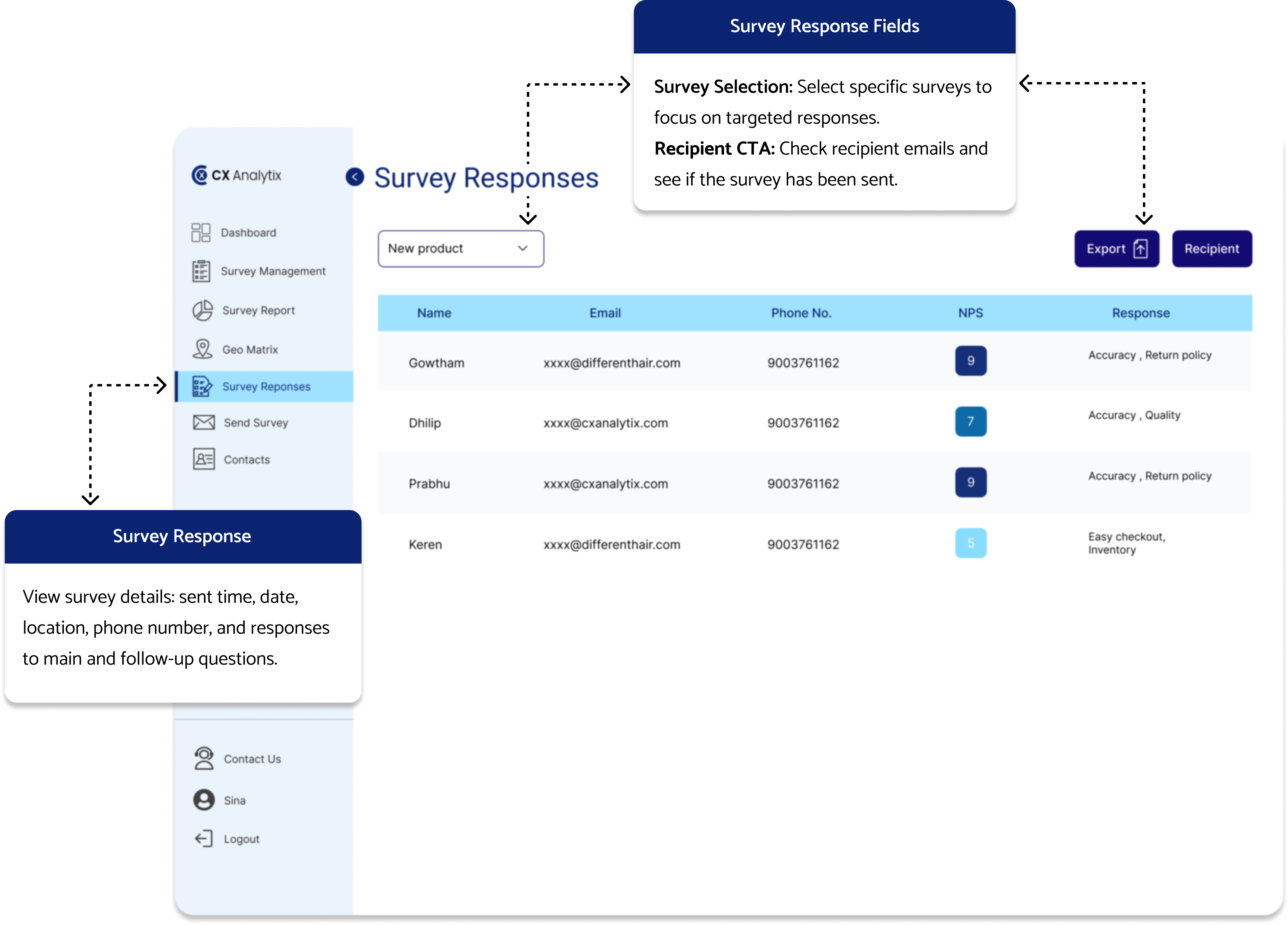Click the Send Survey envelope icon
This screenshot has height=925, width=1288.
tap(203, 422)
